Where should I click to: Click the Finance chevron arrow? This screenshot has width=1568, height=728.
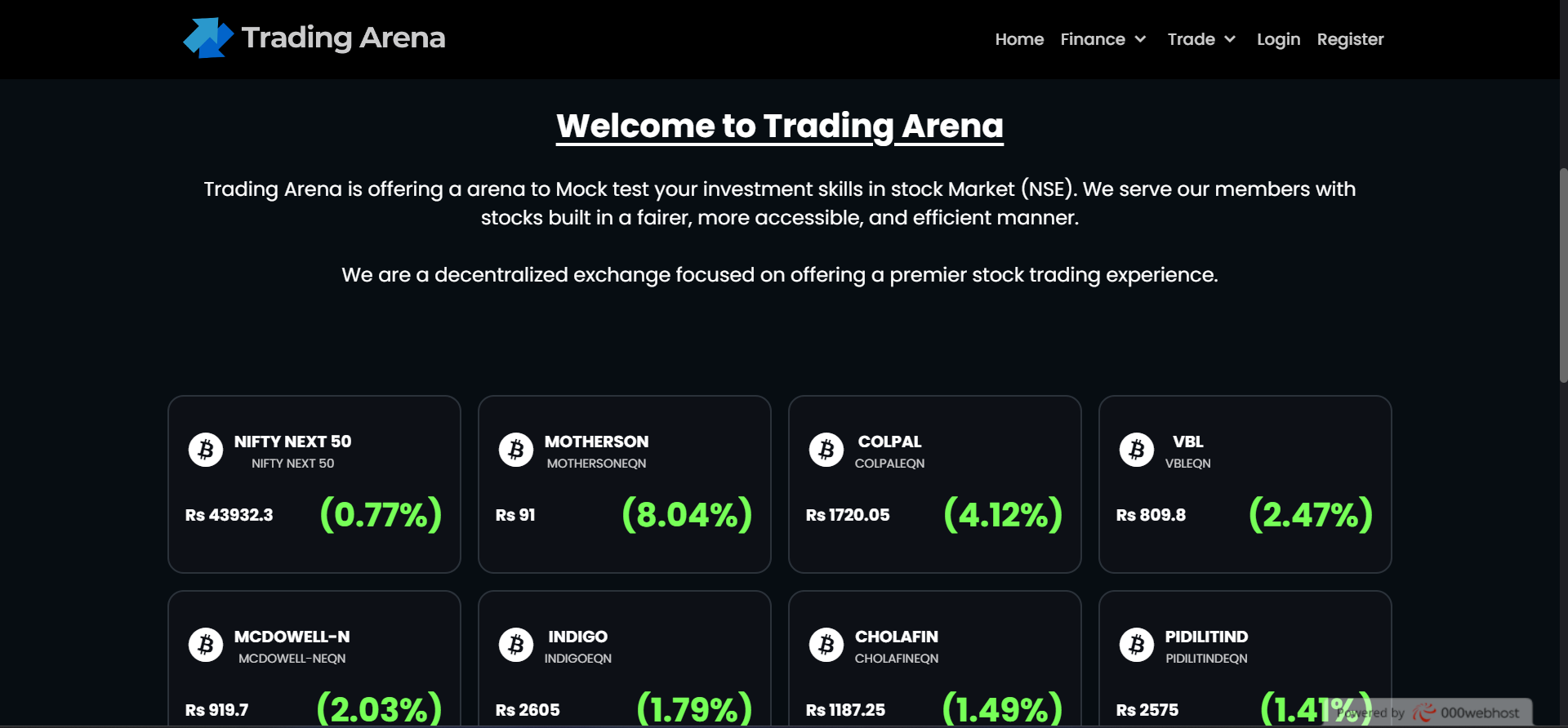pos(1140,39)
